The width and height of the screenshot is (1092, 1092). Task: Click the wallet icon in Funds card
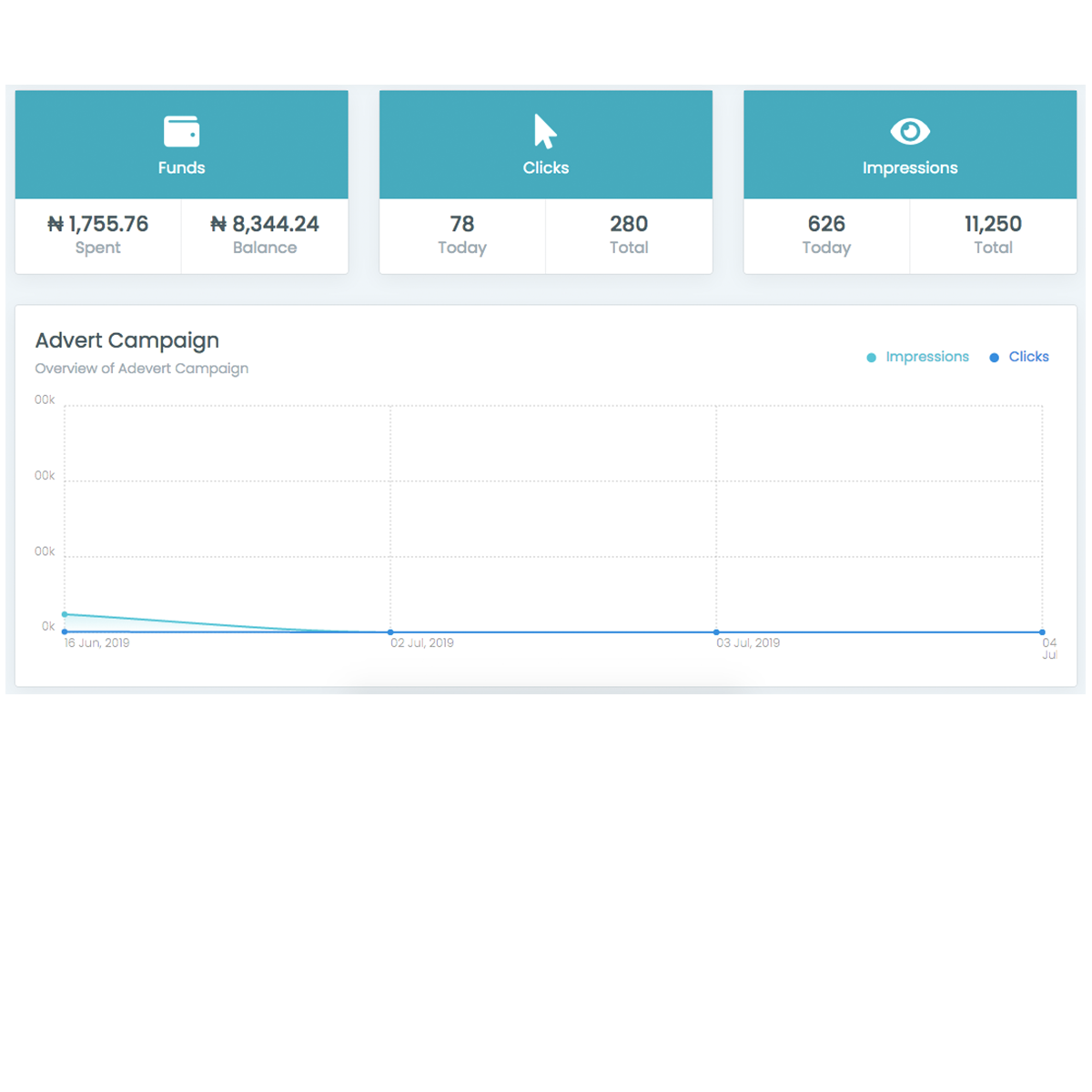[181, 131]
